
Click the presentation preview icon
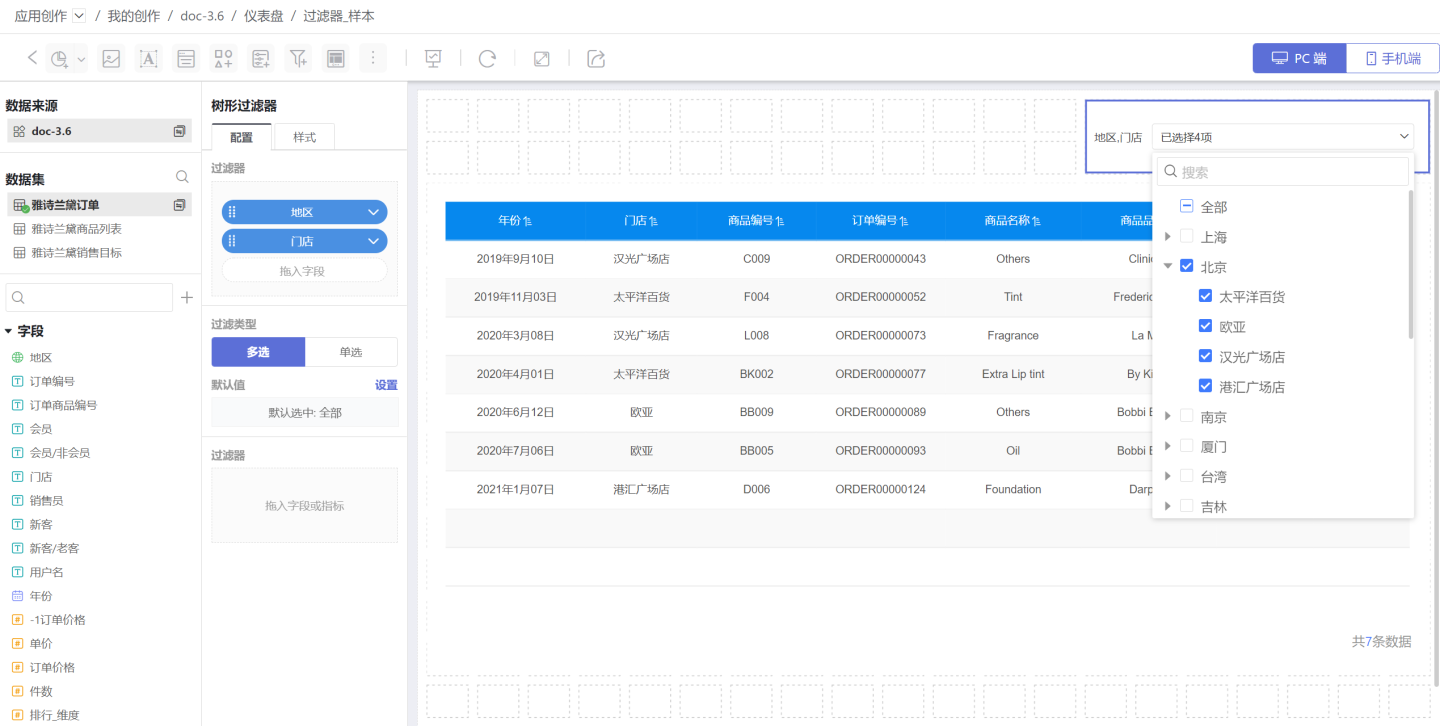(x=433, y=59)
